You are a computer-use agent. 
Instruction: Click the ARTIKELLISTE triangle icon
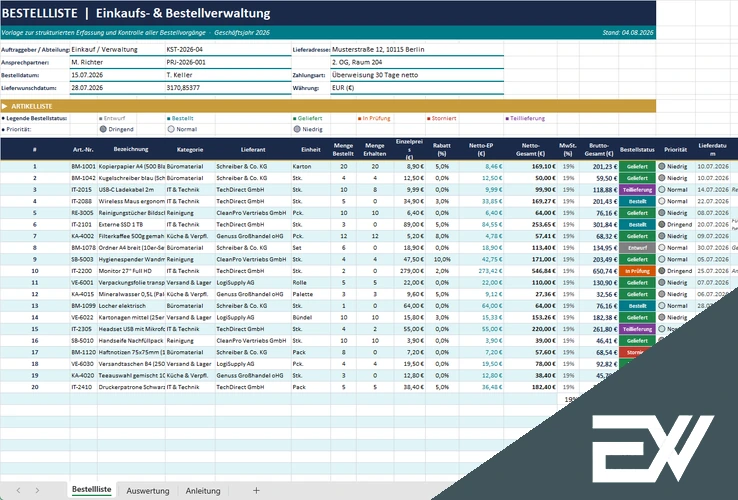tap(5, 106)
